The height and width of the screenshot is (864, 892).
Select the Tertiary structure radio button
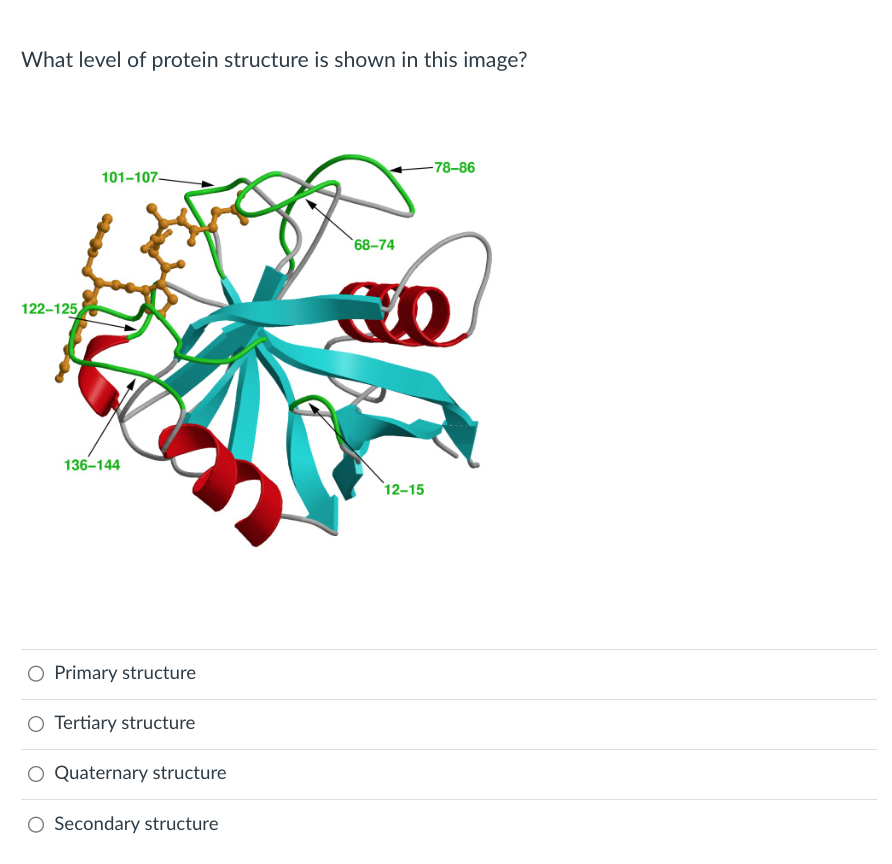pyautogui.click(x=35, y=723)
